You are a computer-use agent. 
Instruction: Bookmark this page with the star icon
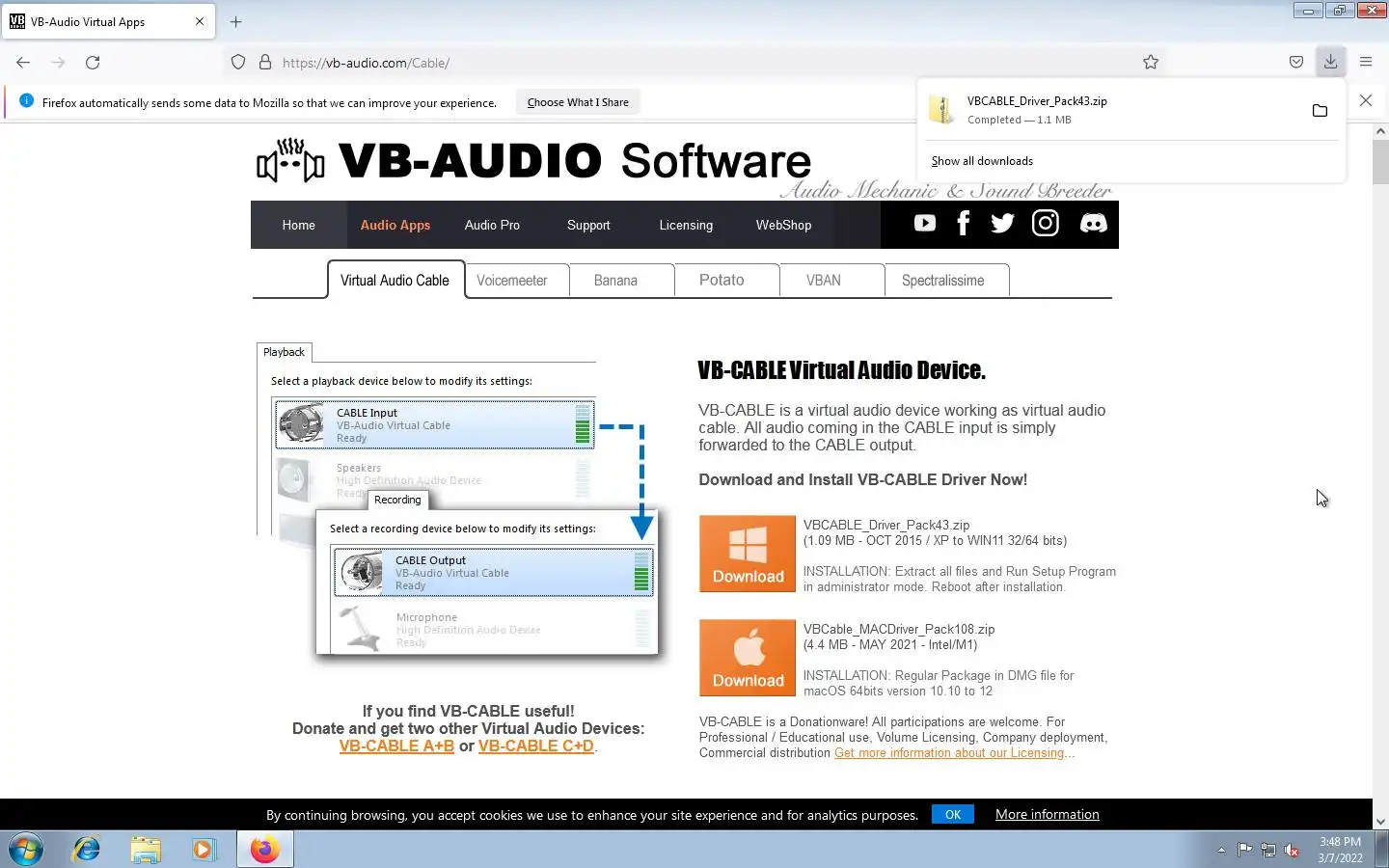click(1151, 63)
